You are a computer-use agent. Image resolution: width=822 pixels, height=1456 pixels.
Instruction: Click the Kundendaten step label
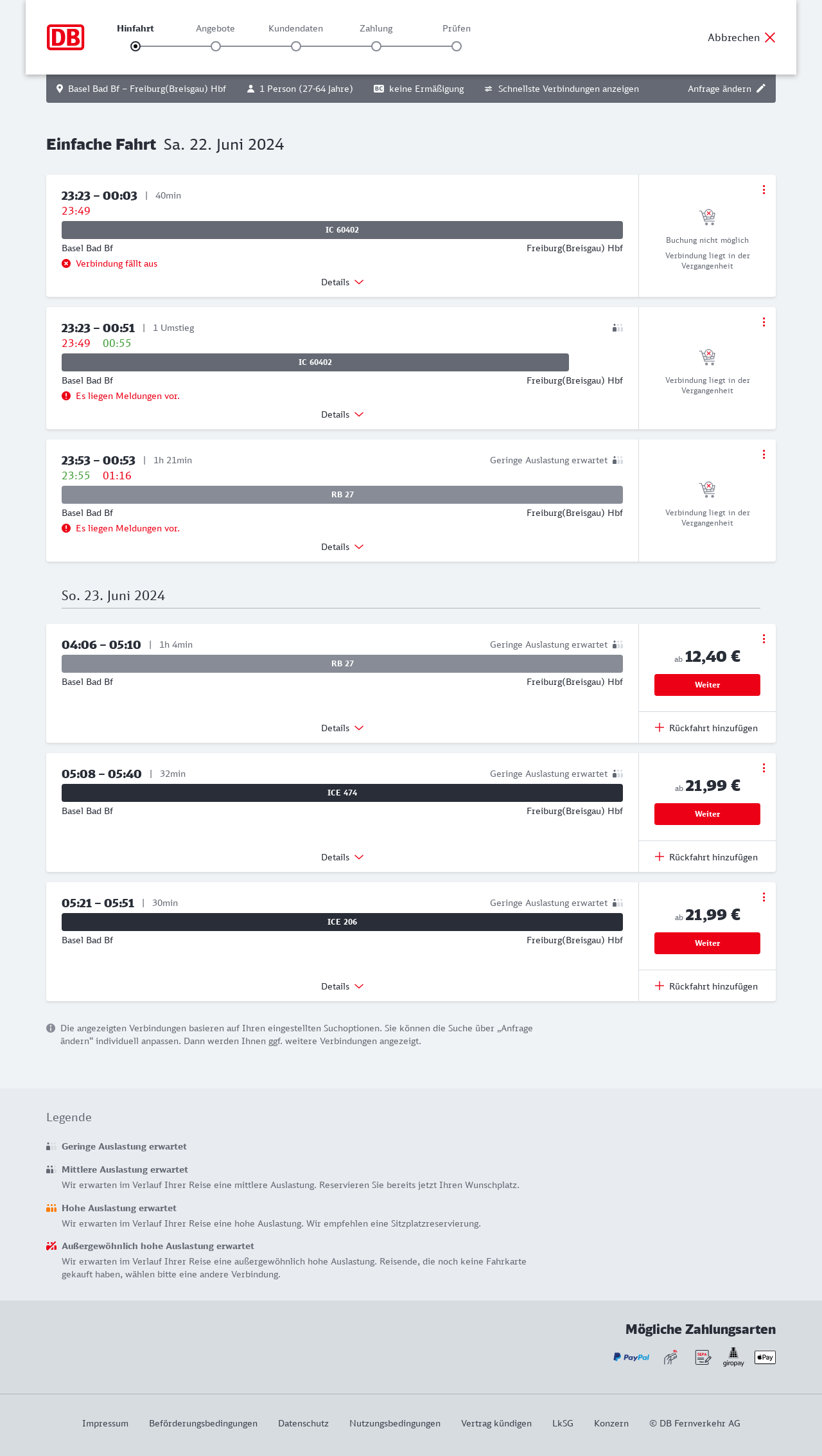pos(295,28)
